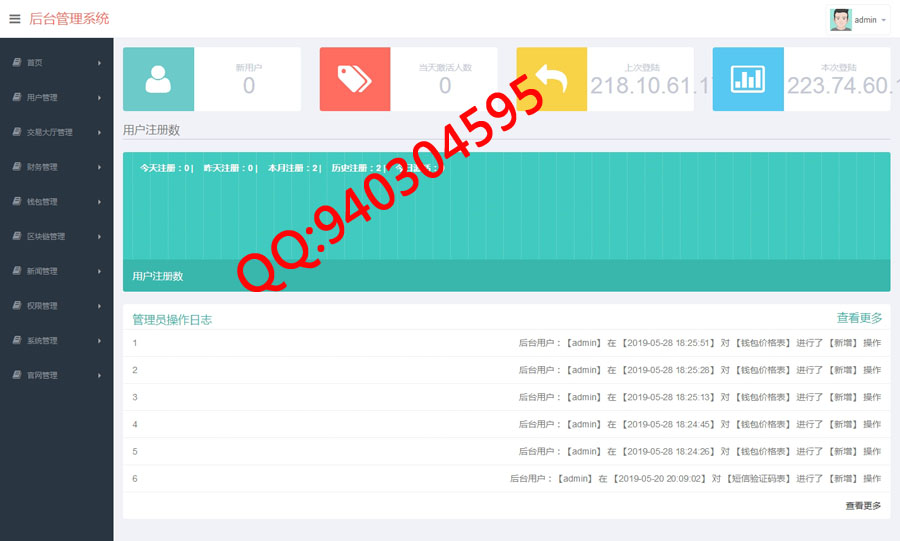This screenshot has height=541, width=900.
Task: Open the admin account dropdown caret
Action: point(884,21)
